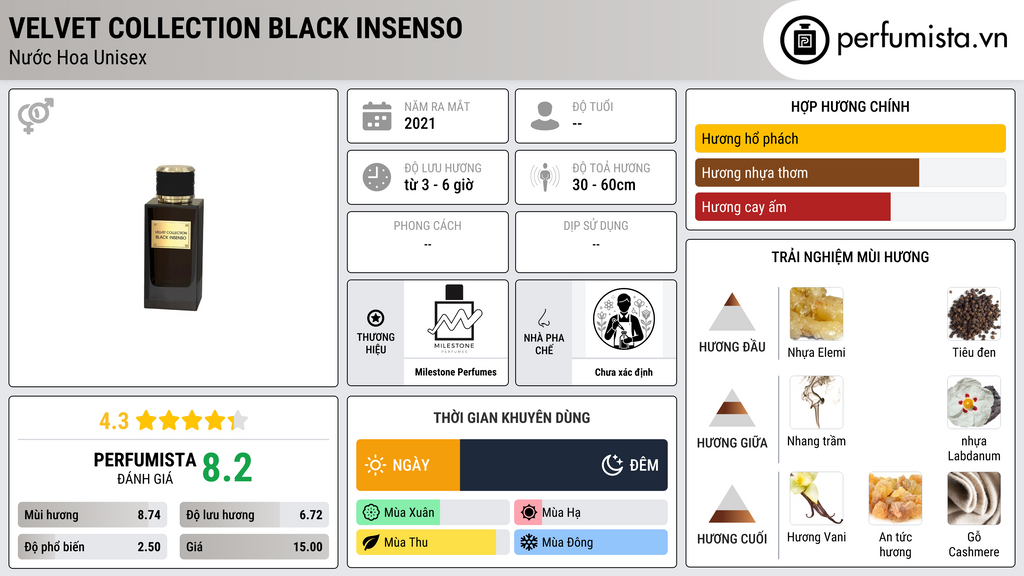Select the Gỗ Cashmere note image
The height and width of the screenshot is (576, 1024).
[974, 498]
